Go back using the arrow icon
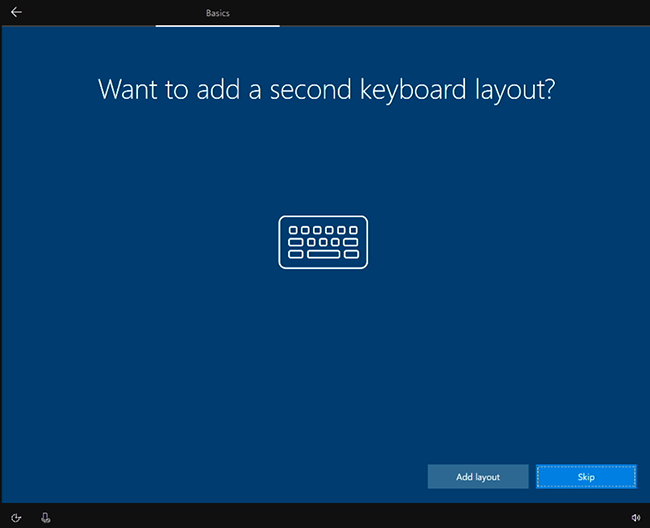Viewport: 650px width, 528px height. click(16, 12)
